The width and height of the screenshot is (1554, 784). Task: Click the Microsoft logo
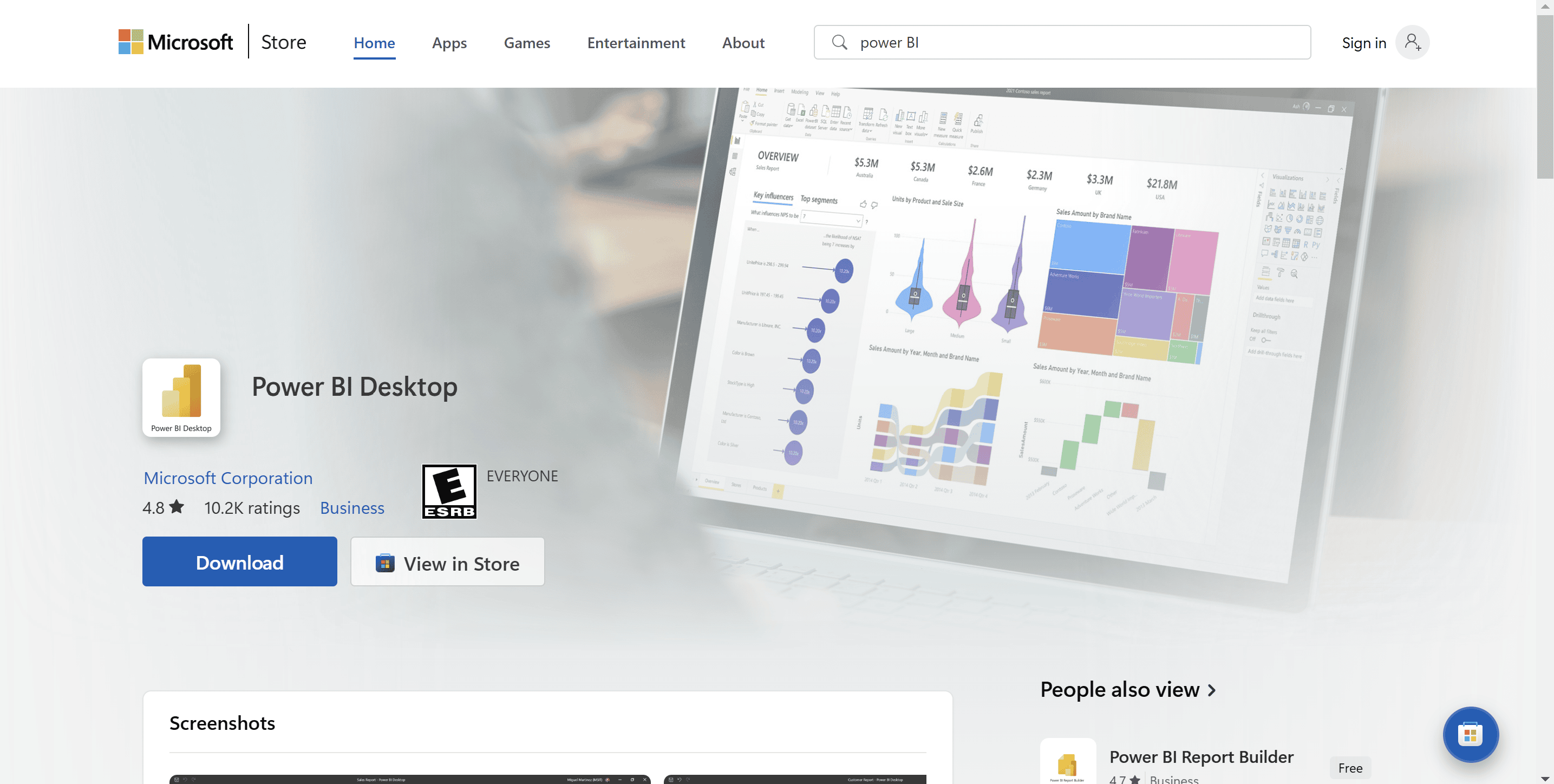click(x=175, y=42)
